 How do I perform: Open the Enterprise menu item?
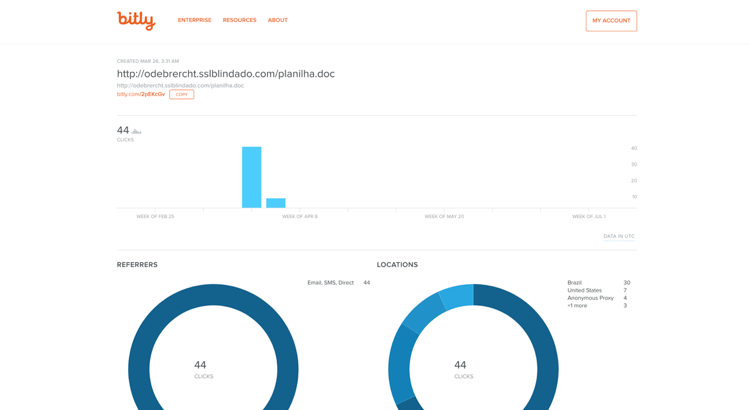tap(194, 20)
